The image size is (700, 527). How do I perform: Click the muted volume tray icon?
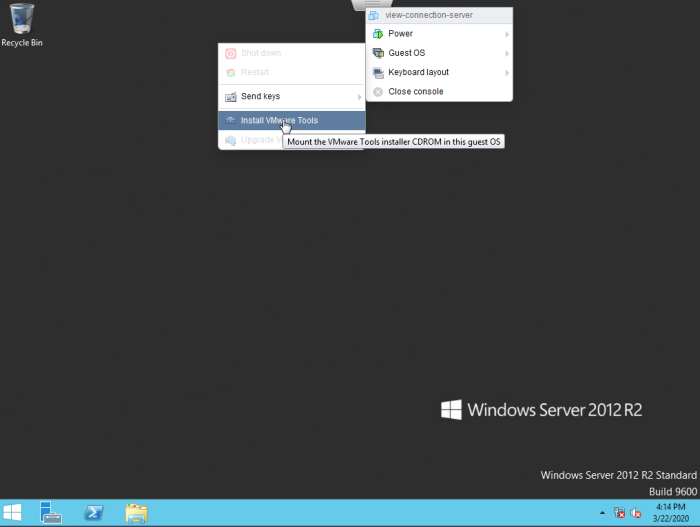(x=635, y=513)
